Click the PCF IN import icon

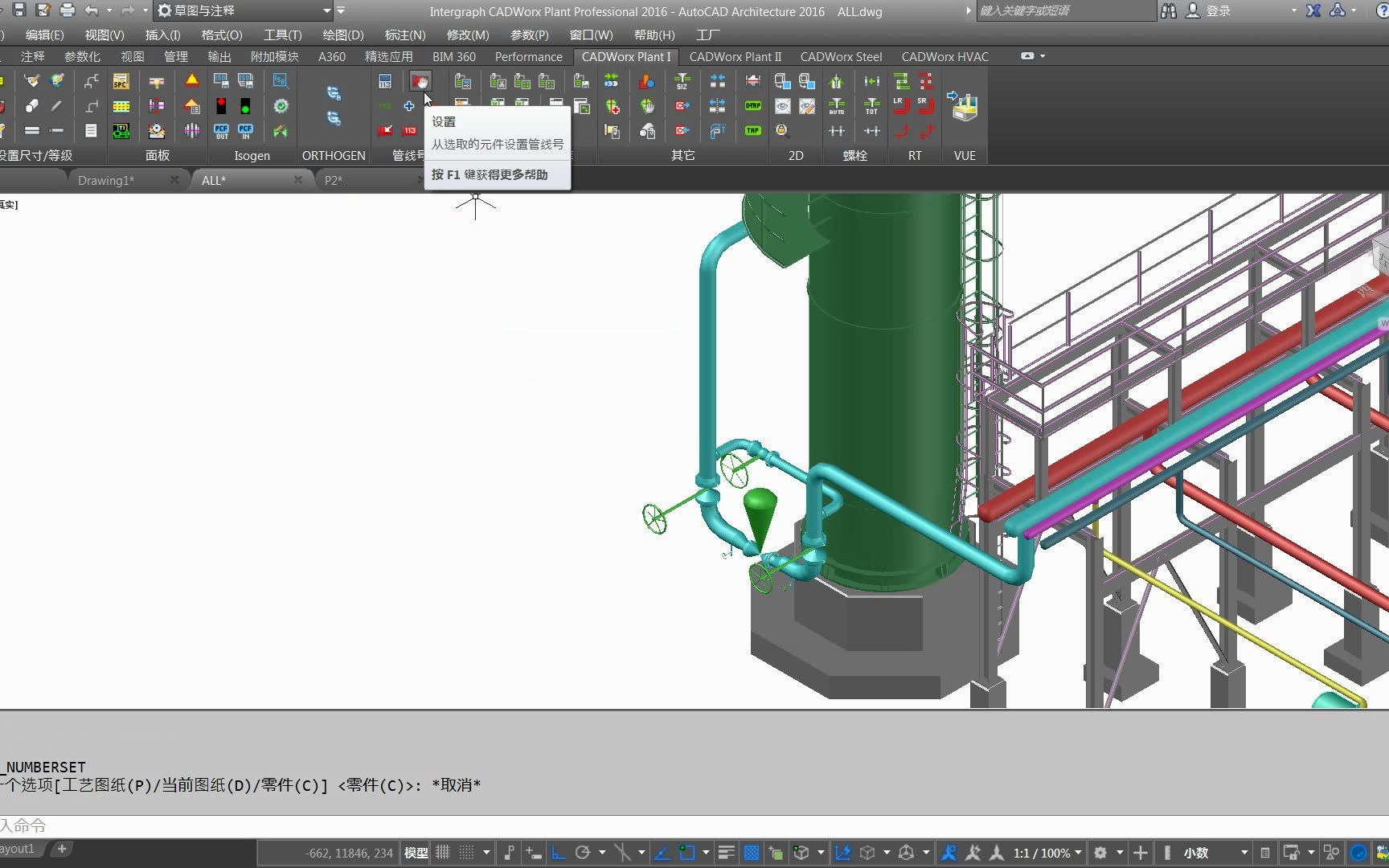(x=245, y=131)
